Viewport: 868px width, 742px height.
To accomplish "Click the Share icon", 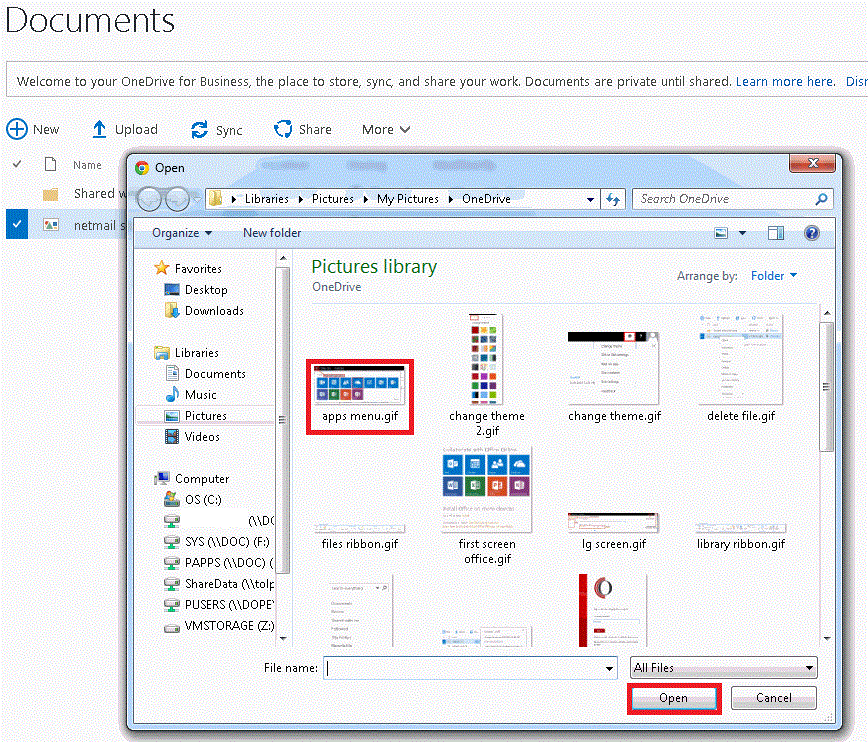I will pyautogui.click(x=283, y=129).
